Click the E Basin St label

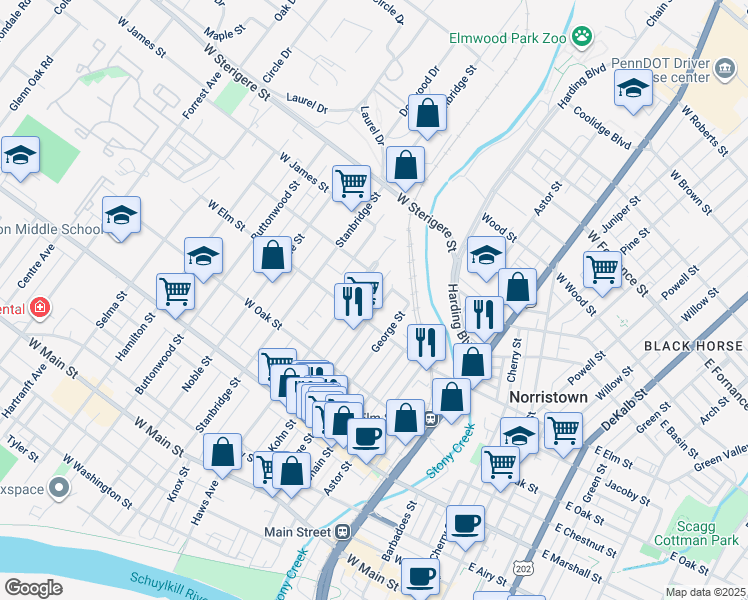679,438
